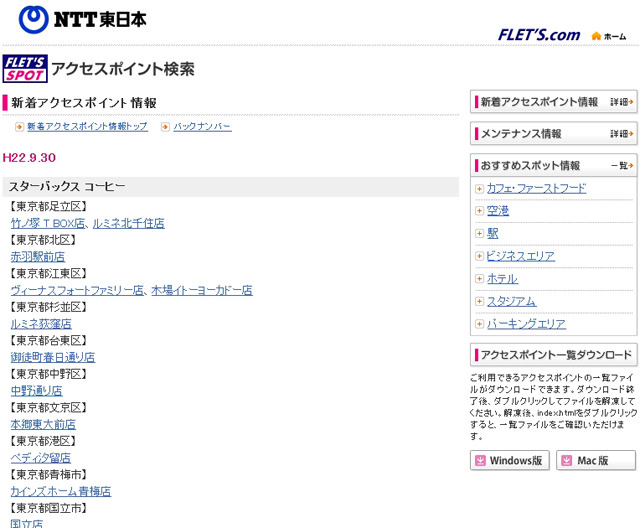Click the 【東京都青梅市】 label
This screenshot has height=528, width=640.
[49, 475]
